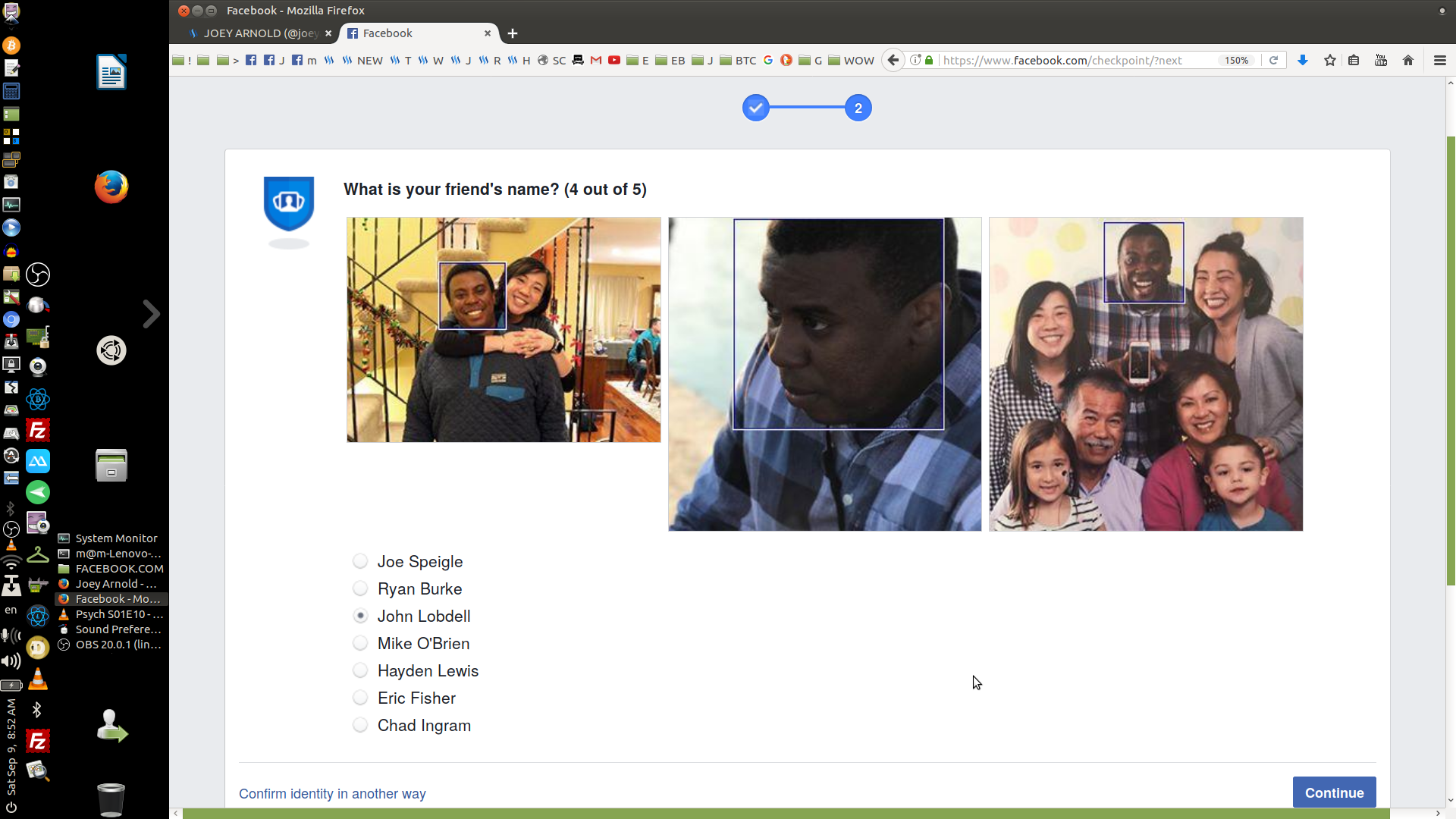Open the Gmail bookmark icon
This screenshot has width=1456, height=819.
click(x=596, y=60)
